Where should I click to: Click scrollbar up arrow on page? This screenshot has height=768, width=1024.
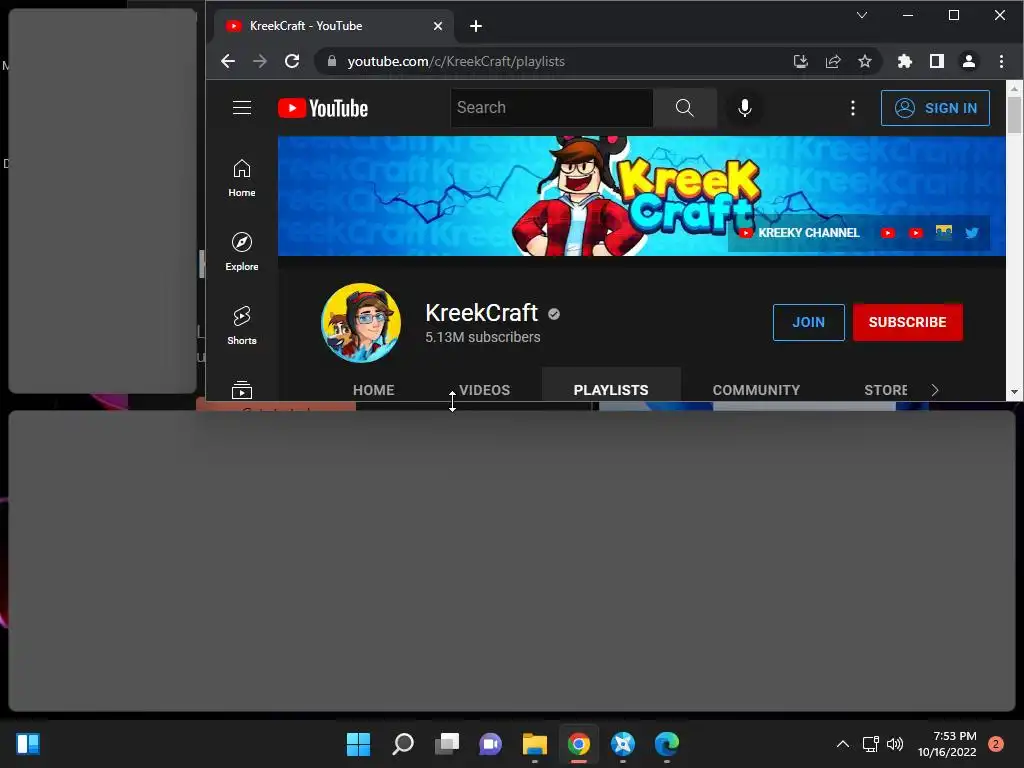pos(1014,88)
